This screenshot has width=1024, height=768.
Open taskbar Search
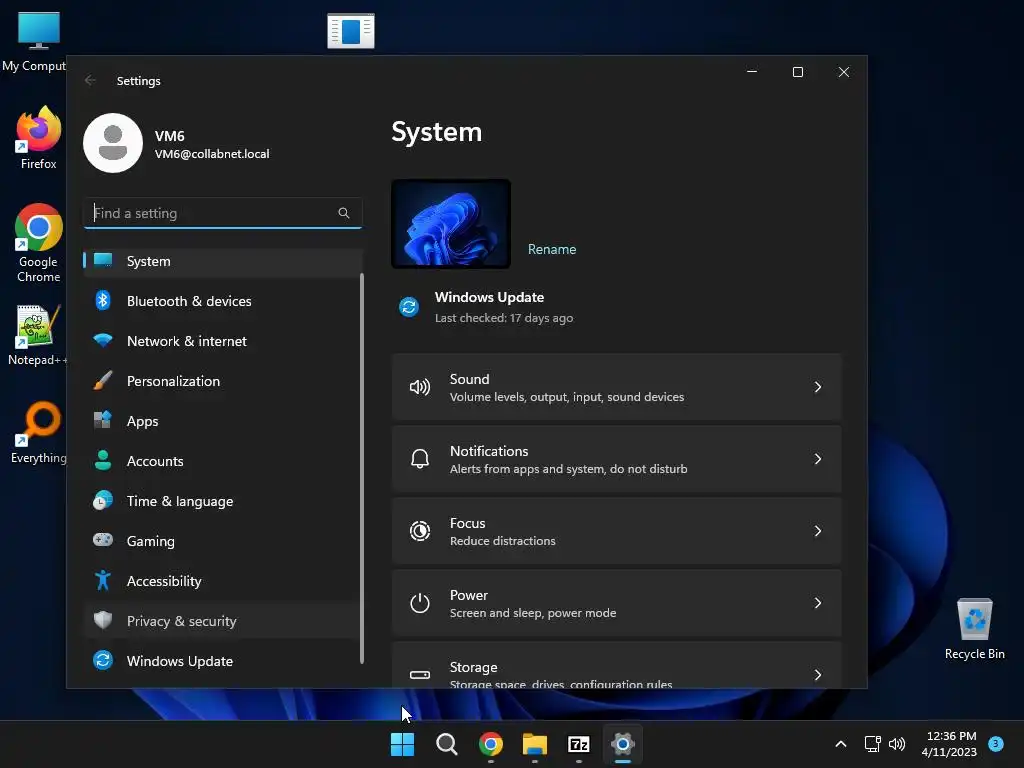click(447, 744)
